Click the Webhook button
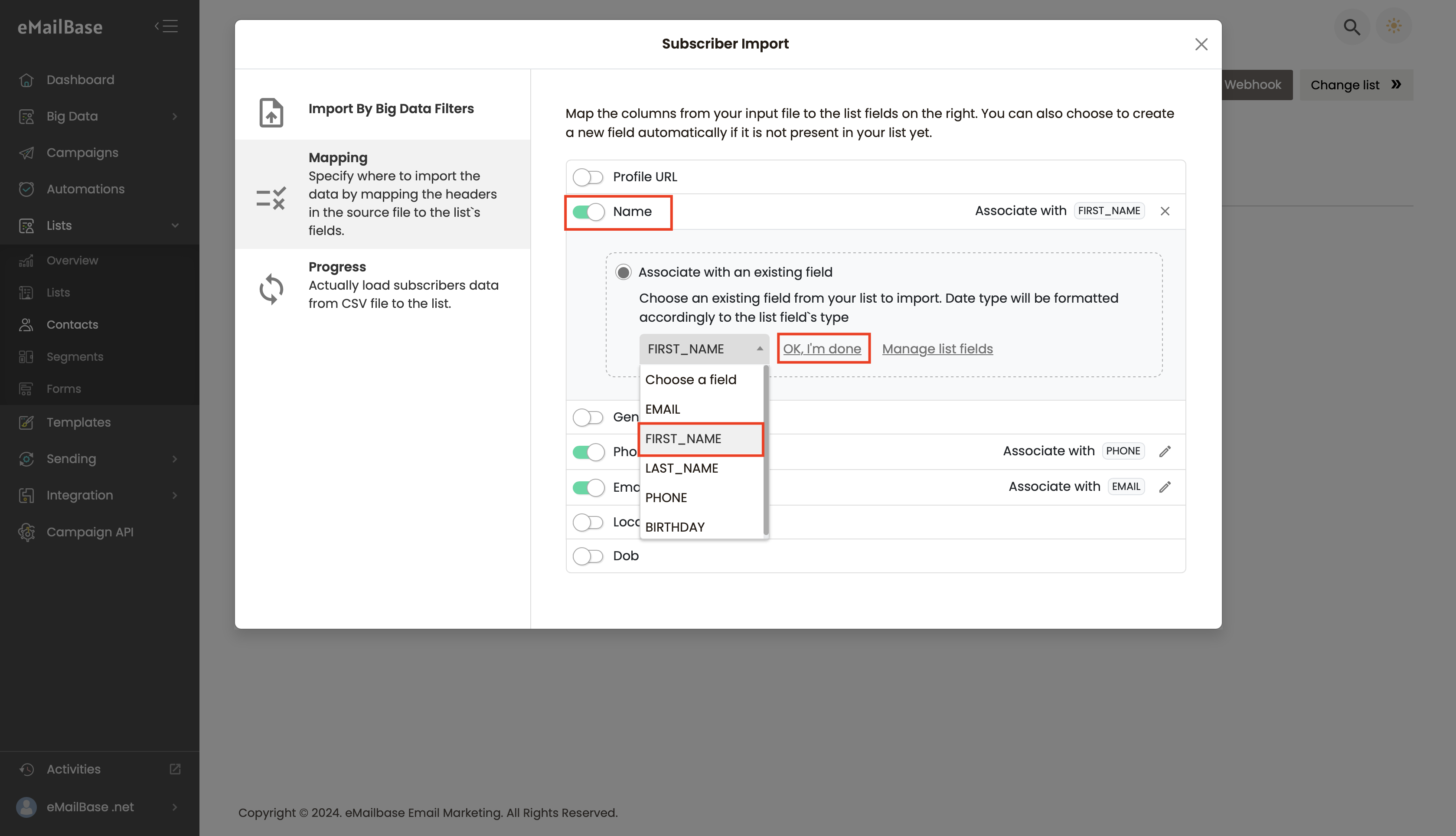The image size is (1456, 836). (1257, 85)
